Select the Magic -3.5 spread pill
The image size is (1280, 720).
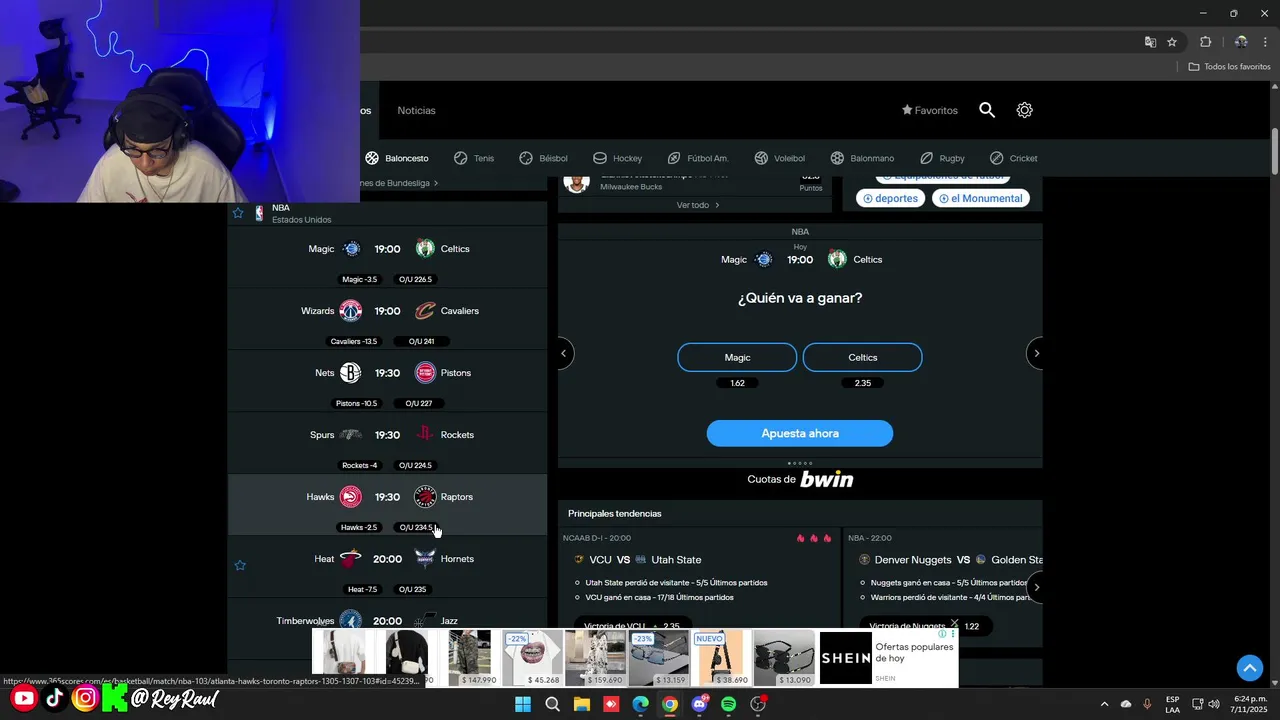[360, 279]
